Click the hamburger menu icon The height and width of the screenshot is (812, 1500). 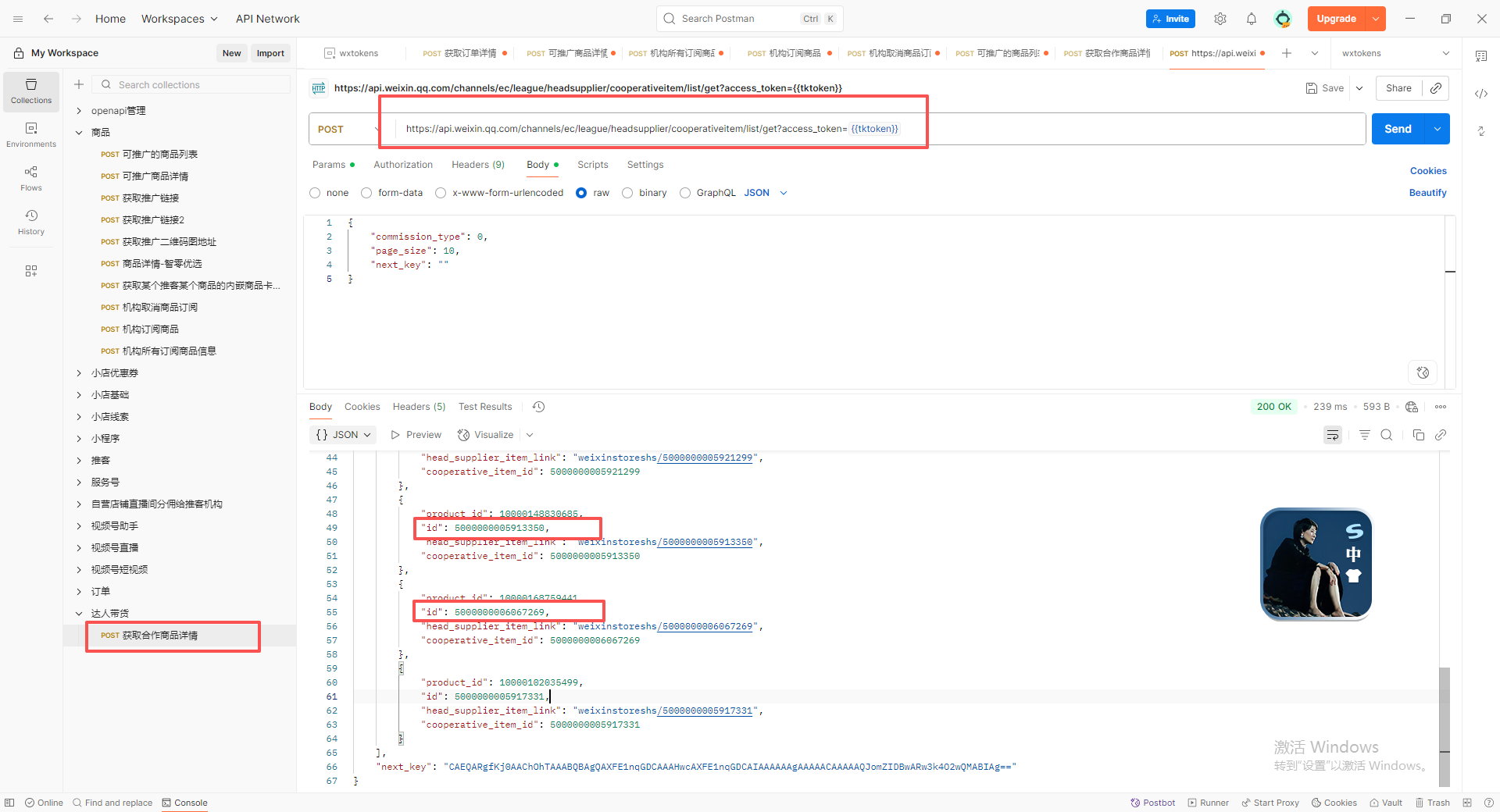18,19
